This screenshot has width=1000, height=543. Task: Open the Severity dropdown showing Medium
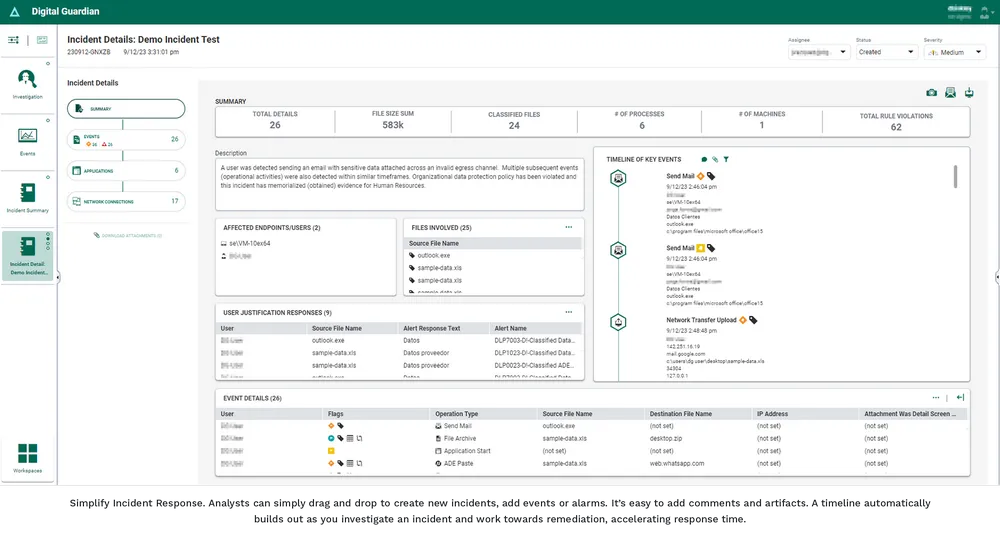pos(955,52)
